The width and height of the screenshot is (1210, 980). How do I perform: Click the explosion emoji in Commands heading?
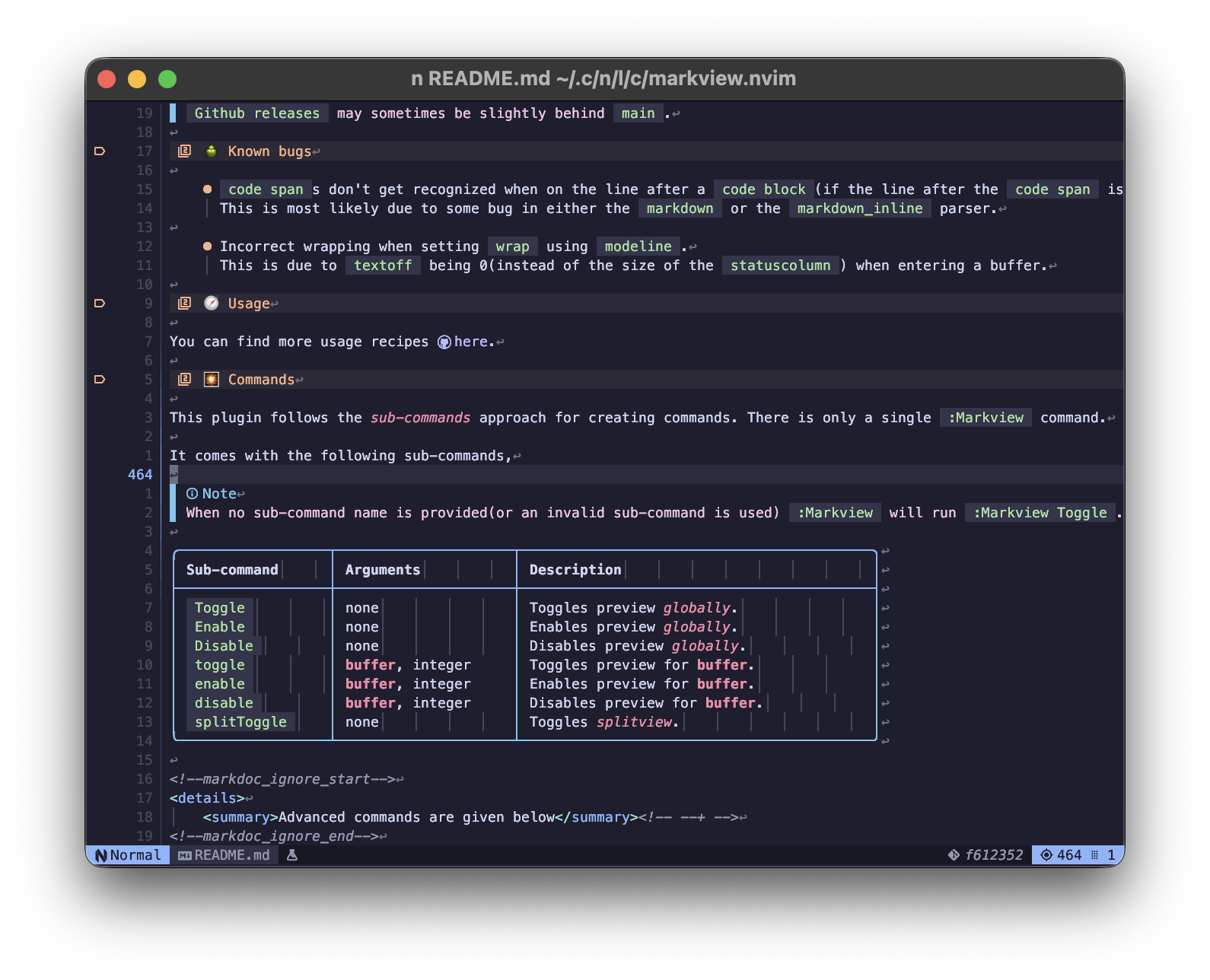[x=212, y=380]
